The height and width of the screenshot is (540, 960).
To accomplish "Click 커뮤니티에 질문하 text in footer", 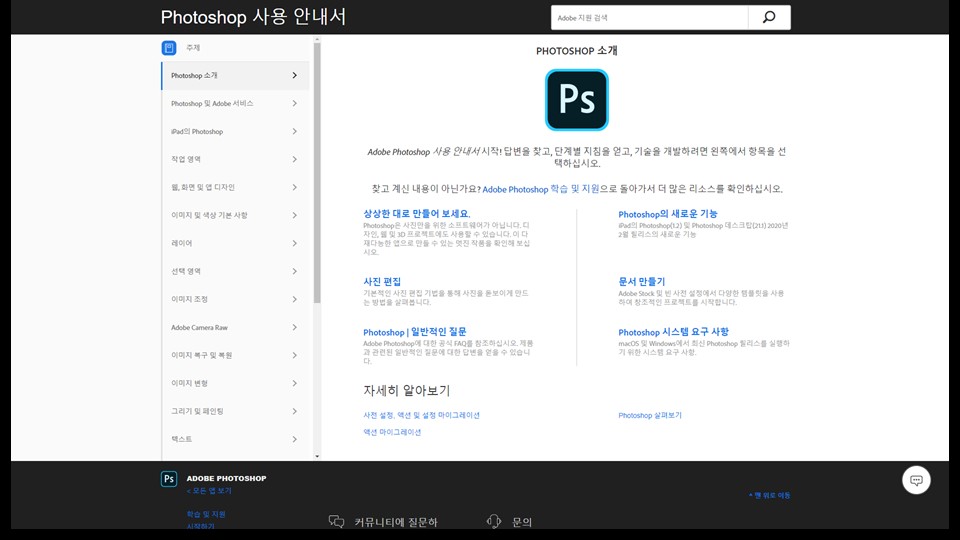I will click(396, 522).
